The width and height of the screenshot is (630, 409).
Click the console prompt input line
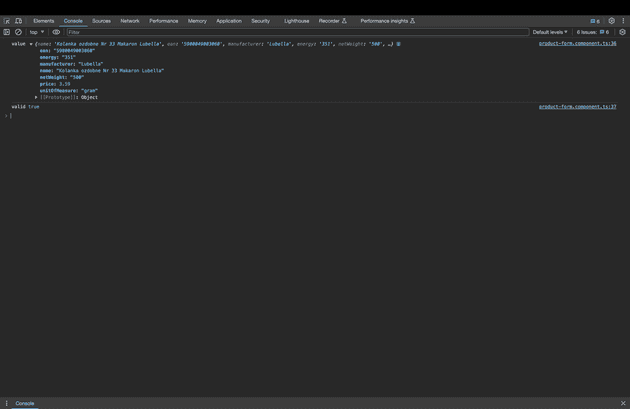(x=313, y=116)
